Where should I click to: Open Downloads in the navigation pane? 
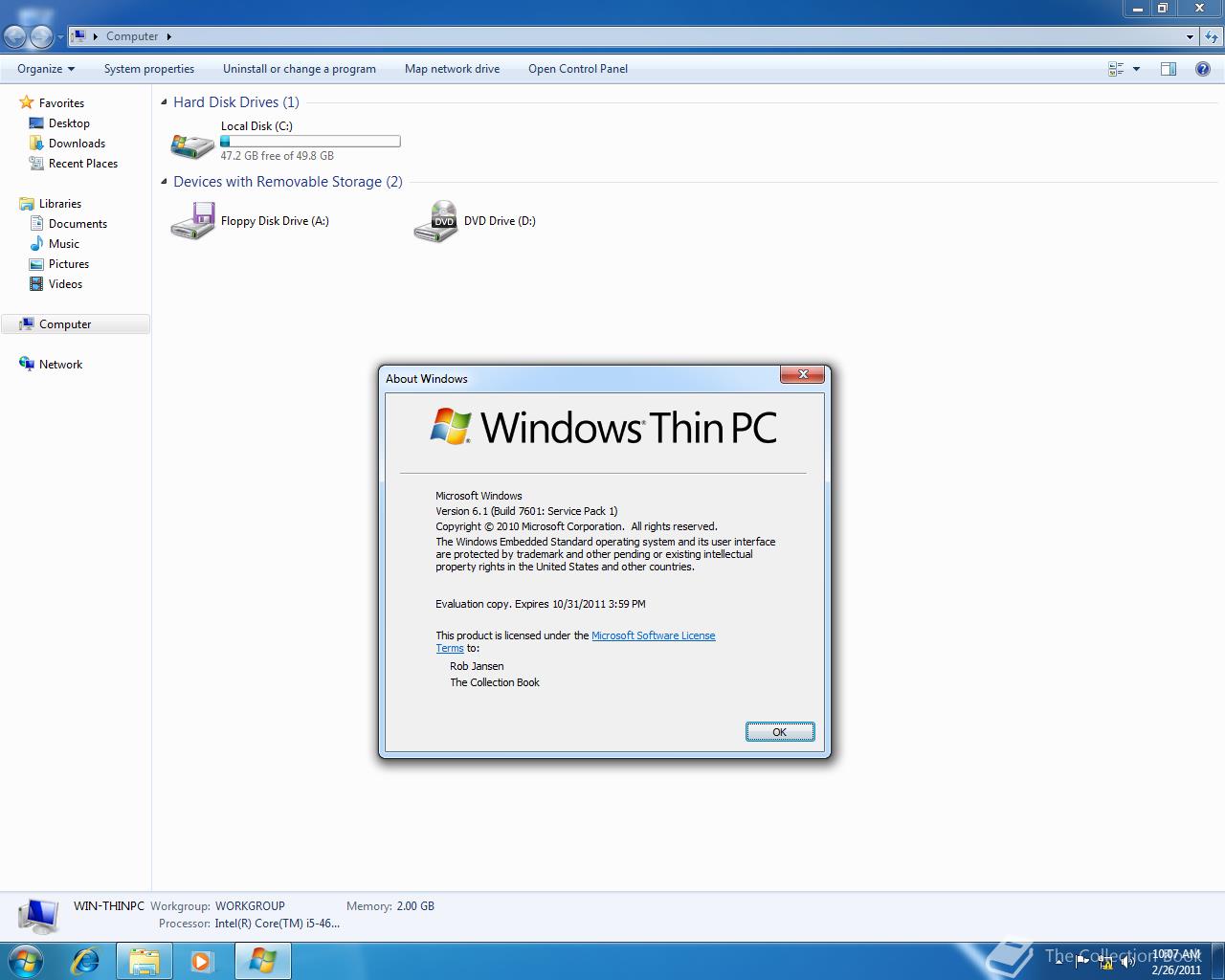[77, 144]
